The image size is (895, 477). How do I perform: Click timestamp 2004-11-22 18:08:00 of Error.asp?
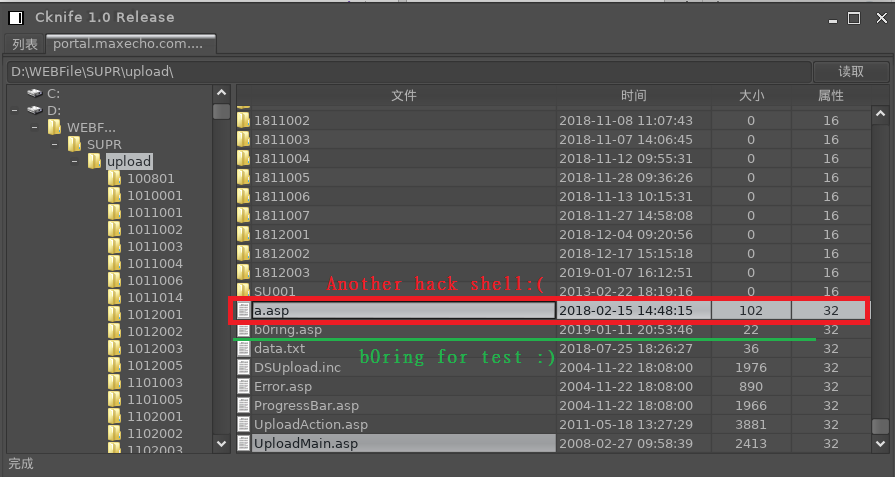(x=626, y=386)
